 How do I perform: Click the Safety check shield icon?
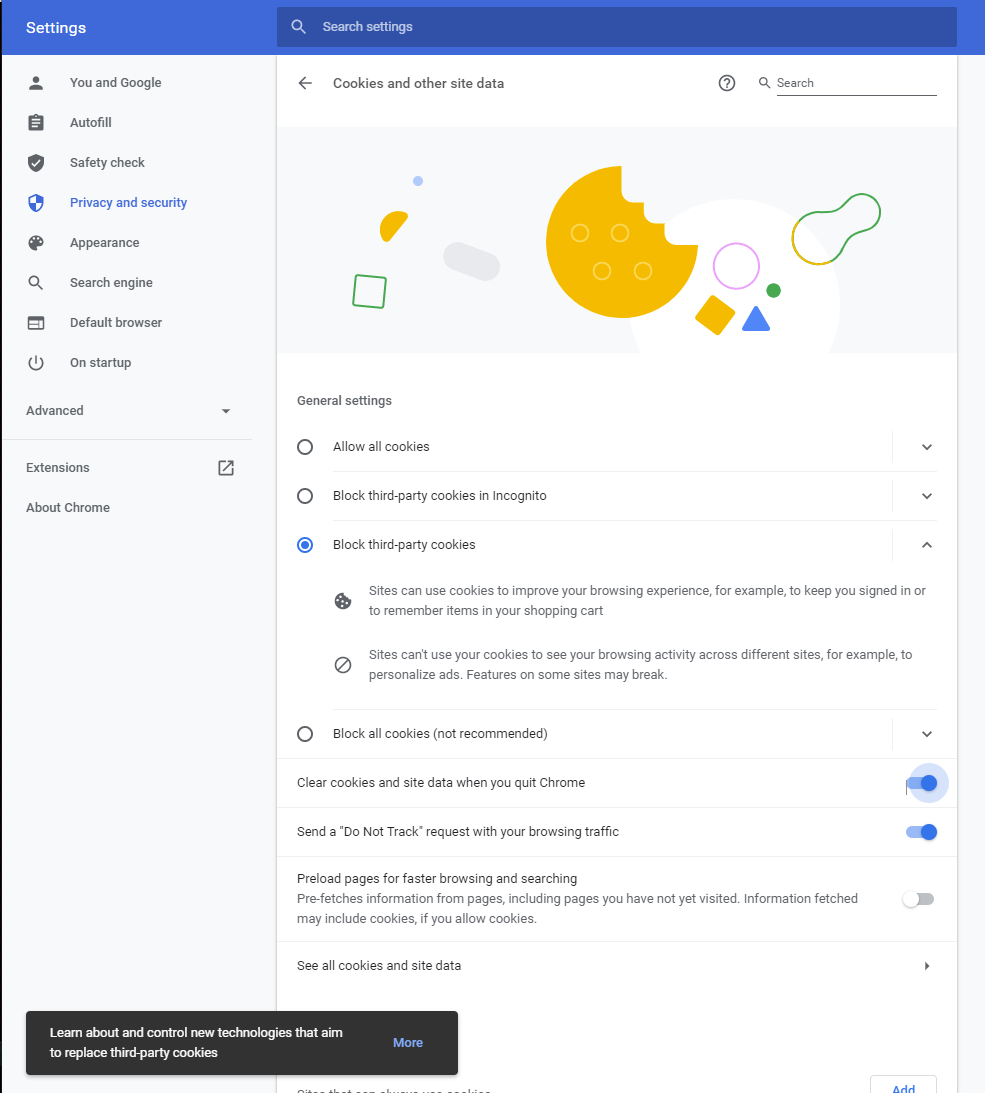tap(36, 163)
